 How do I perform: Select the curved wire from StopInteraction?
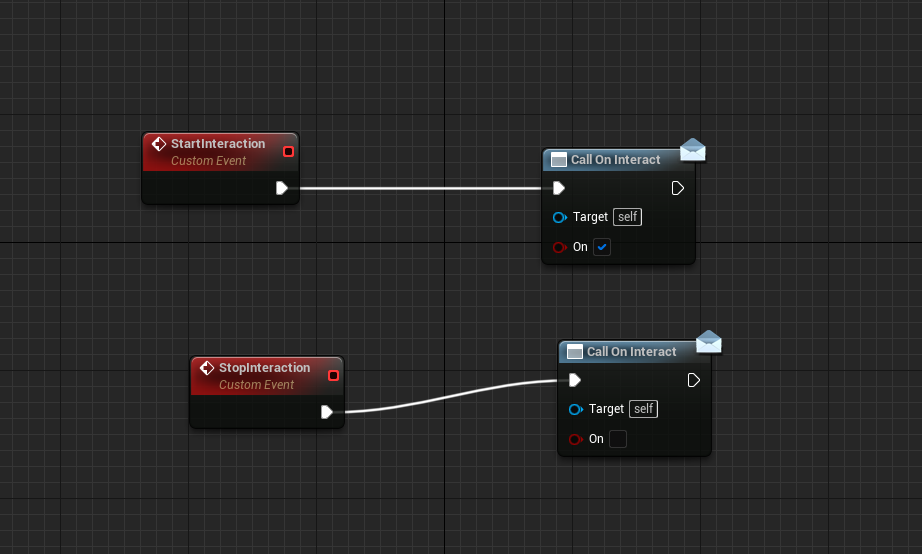pos(447,397)
